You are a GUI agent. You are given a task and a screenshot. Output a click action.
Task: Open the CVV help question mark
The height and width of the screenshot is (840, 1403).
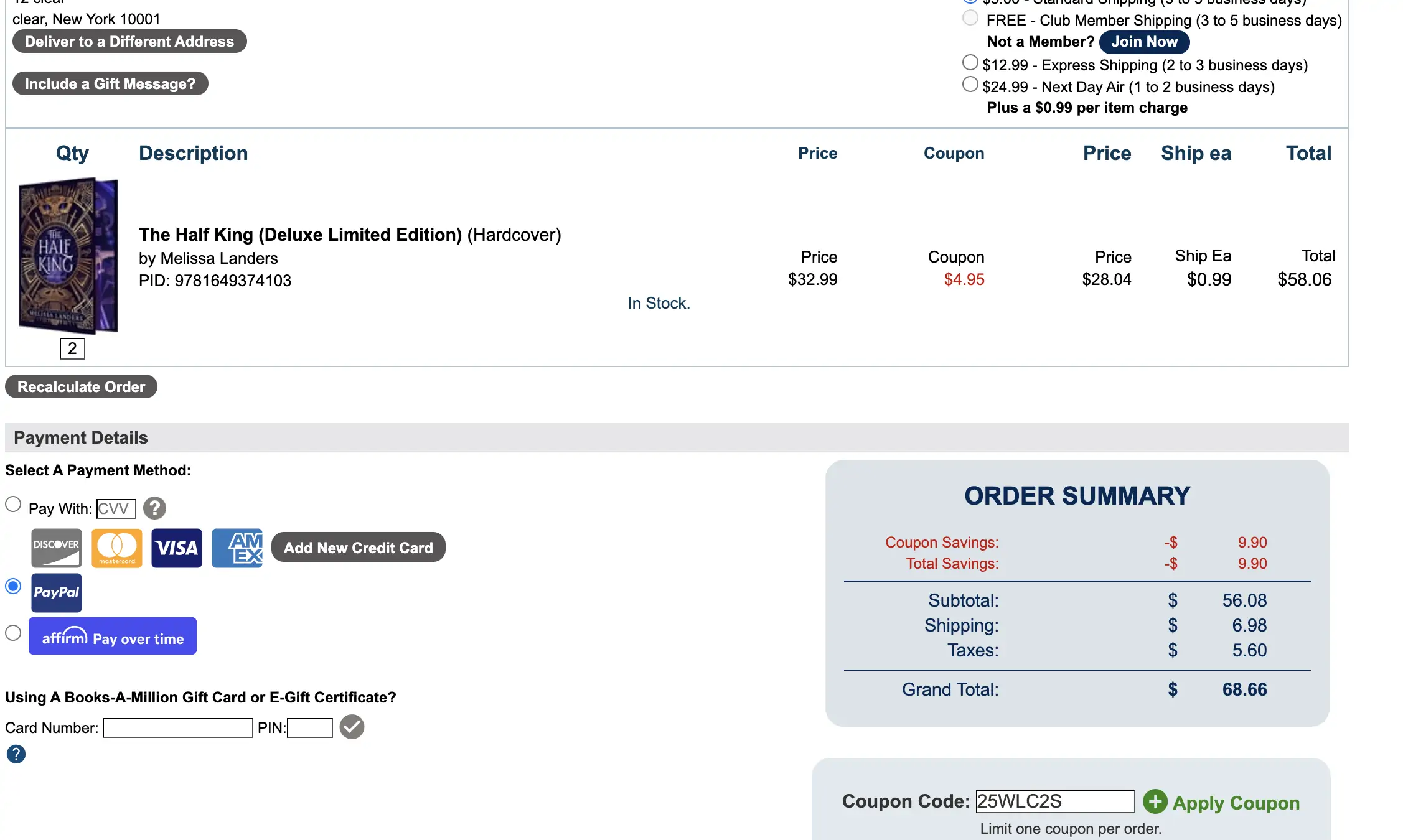tap(154, 508)
